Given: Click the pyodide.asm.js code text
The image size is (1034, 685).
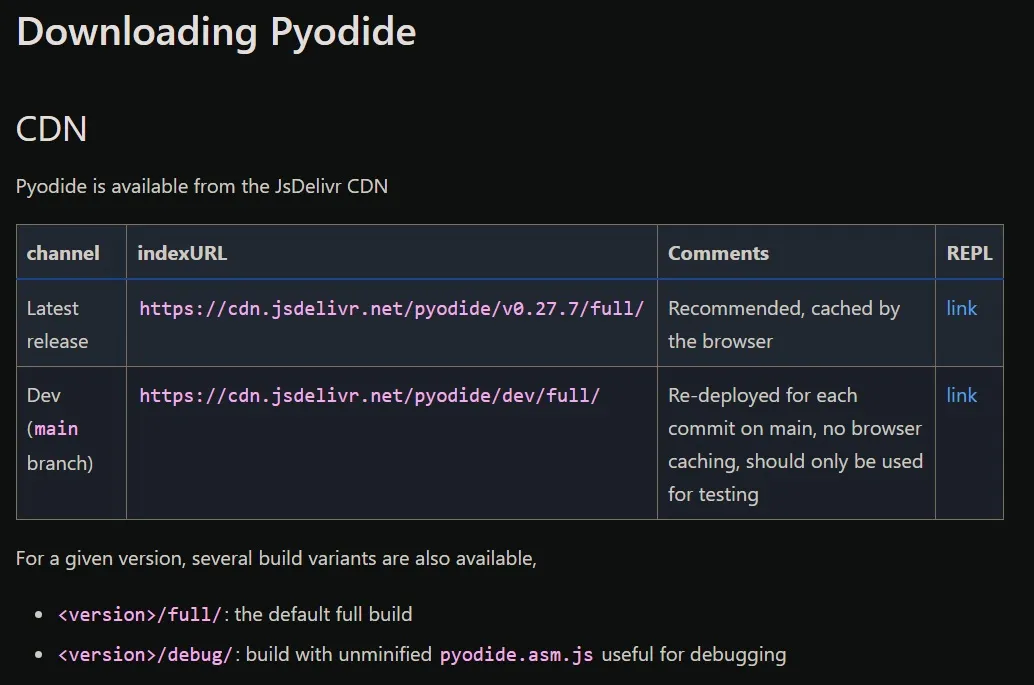Looking at the screenshot, I should (x=516, y=655).
